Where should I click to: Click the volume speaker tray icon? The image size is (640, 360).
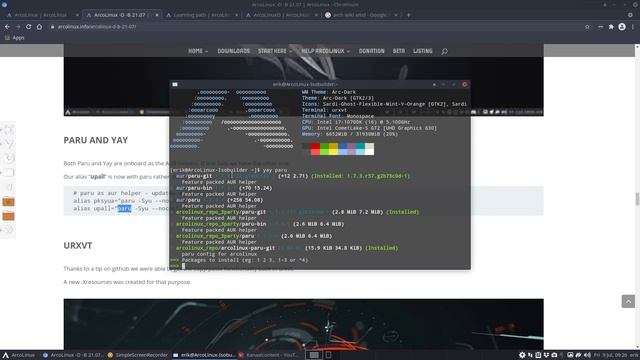pos(587,355)
